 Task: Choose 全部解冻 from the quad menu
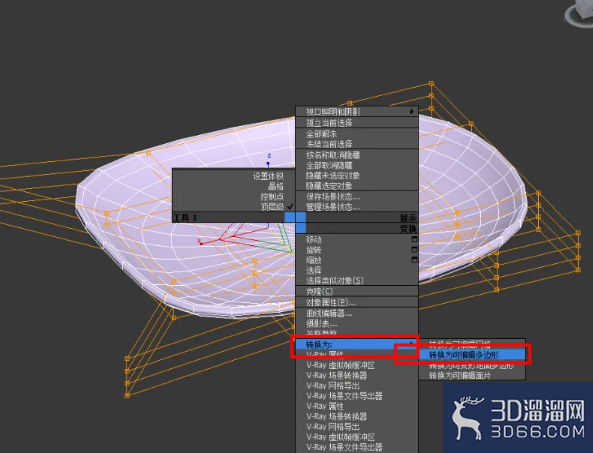[x=357, y=134]
